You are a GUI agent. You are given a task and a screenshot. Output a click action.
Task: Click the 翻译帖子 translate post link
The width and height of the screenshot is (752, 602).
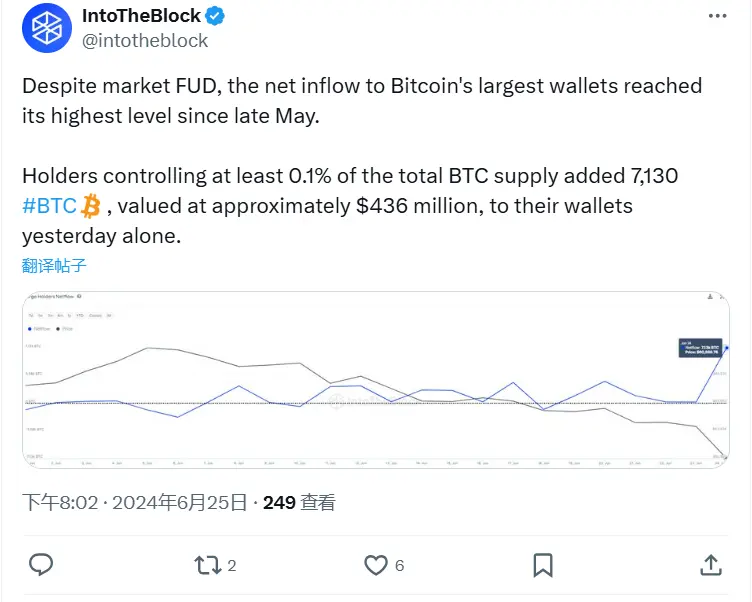tap(54, 265)
